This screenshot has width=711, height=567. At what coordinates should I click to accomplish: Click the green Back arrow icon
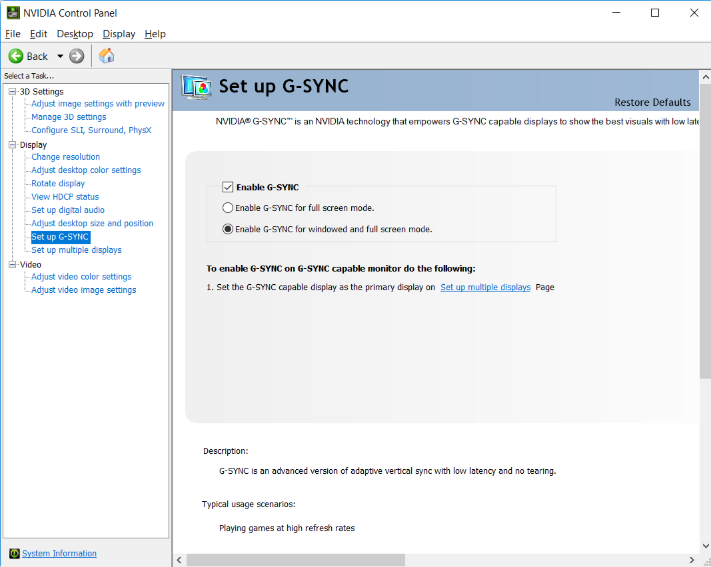coord(16,56)
